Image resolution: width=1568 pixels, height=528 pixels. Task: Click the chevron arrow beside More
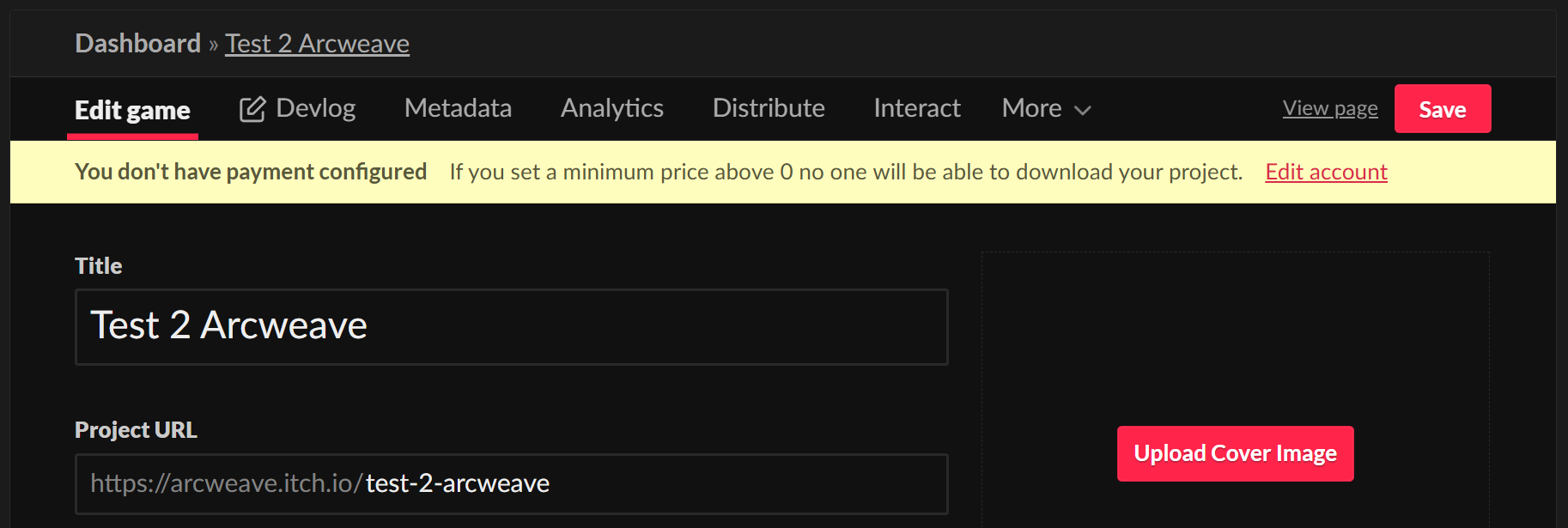pyautogui.click(x=1083, y=110)
